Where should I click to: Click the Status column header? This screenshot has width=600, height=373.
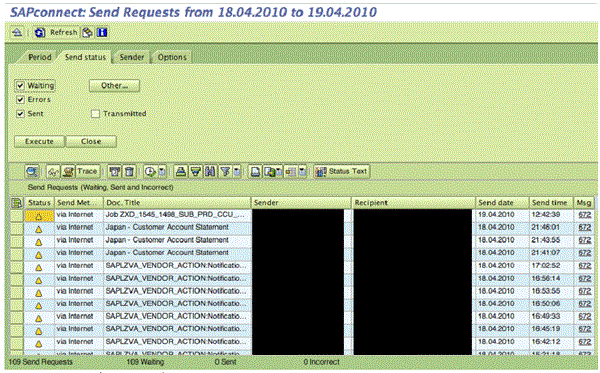tap(39, 203)
